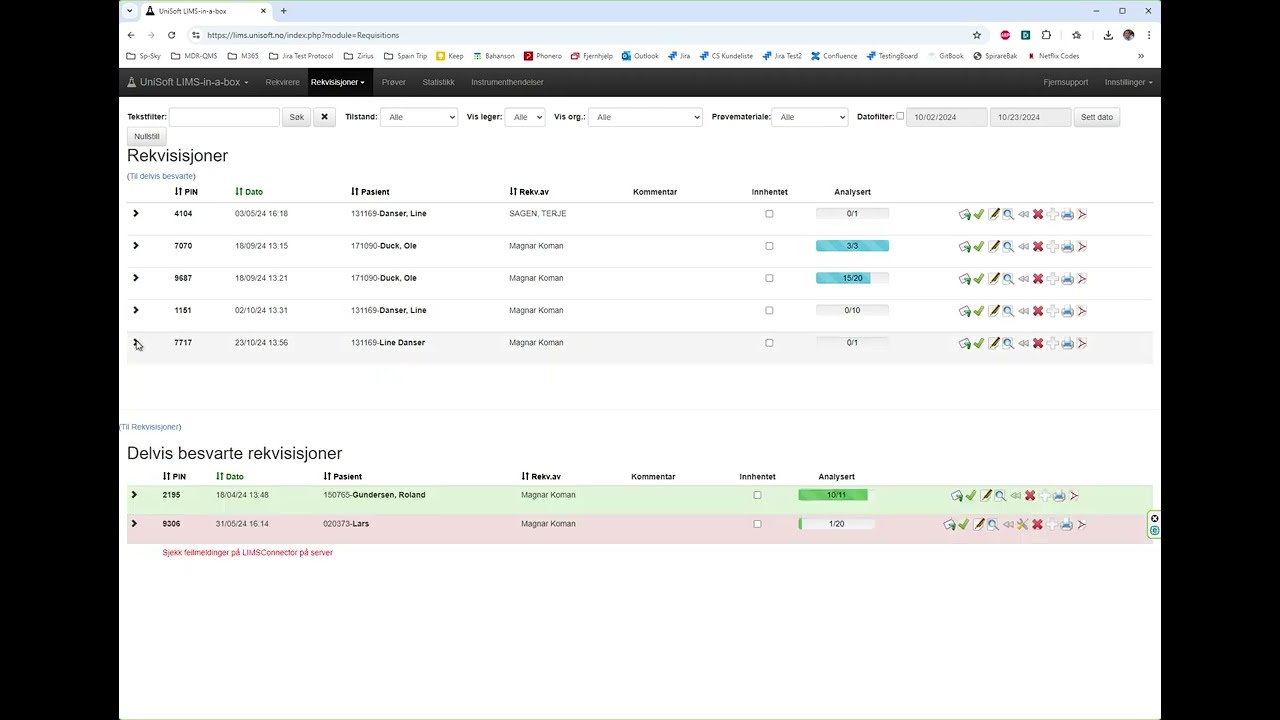Click the black X on the side widget
The width and height of the screenshot is (1280, 720).
pyautogui.click(x=1154, y=518)
